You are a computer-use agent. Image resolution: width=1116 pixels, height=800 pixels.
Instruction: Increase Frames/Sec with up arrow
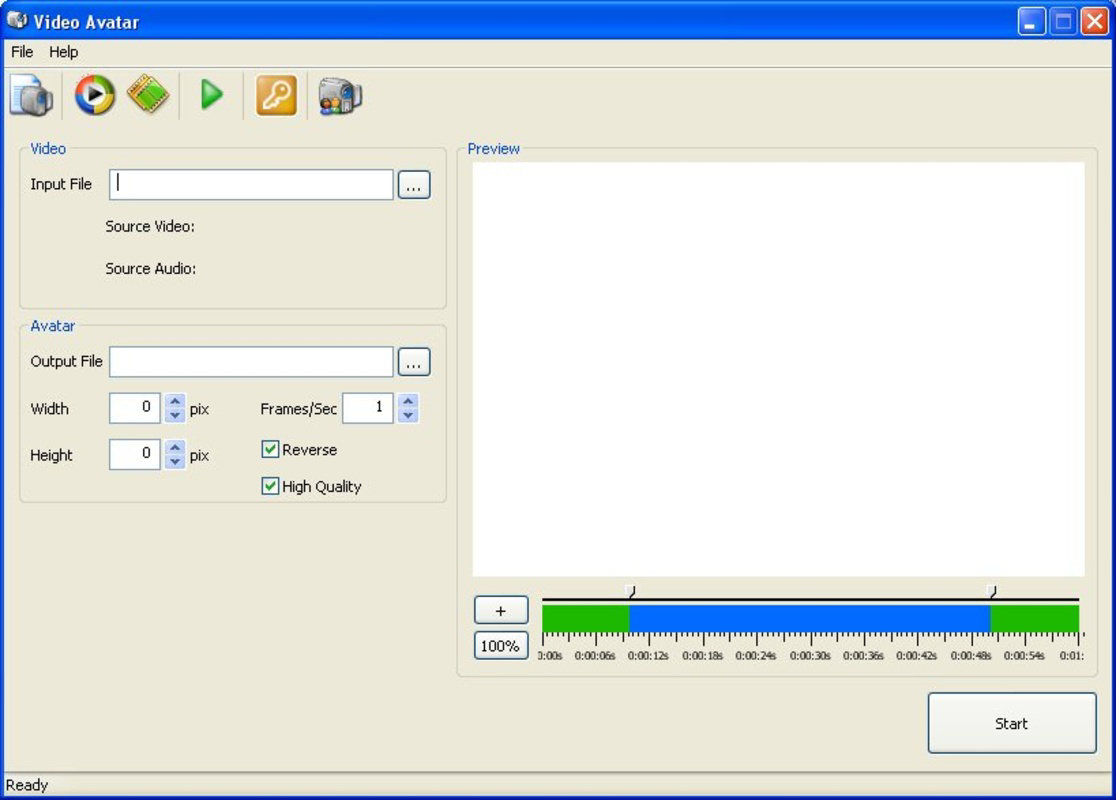(409, 401)
